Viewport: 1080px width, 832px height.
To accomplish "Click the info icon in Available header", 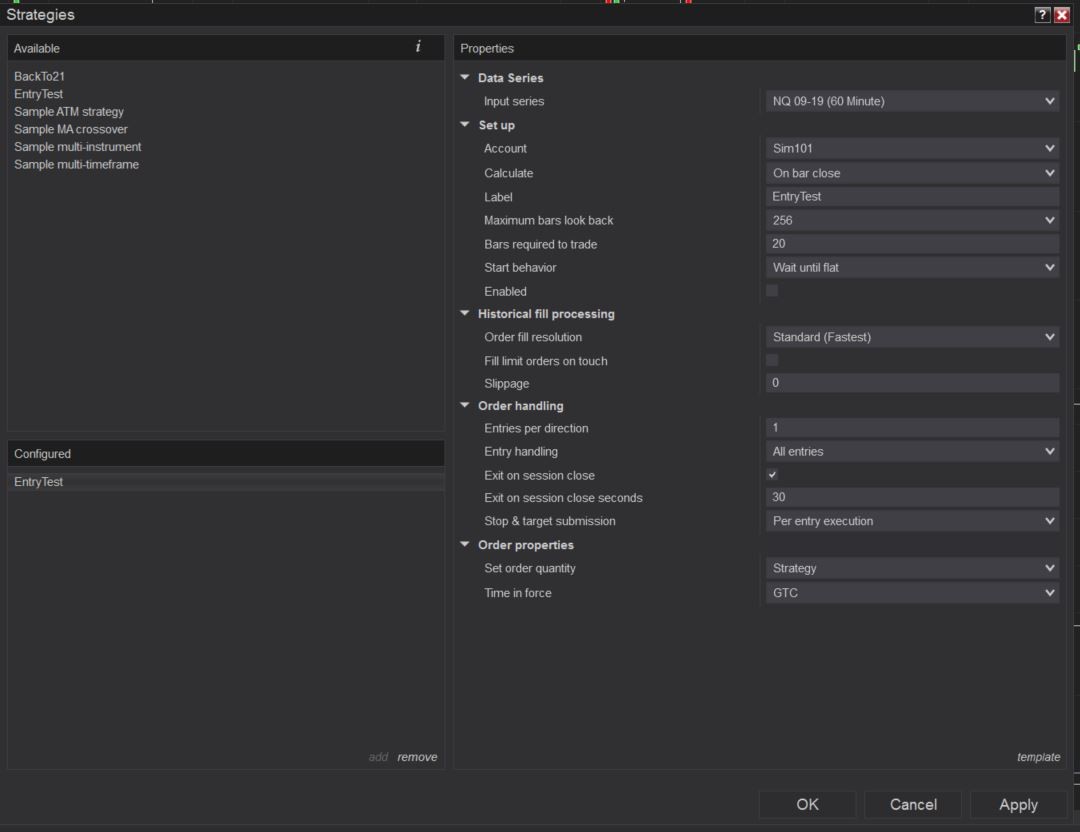I will [418, 46].
